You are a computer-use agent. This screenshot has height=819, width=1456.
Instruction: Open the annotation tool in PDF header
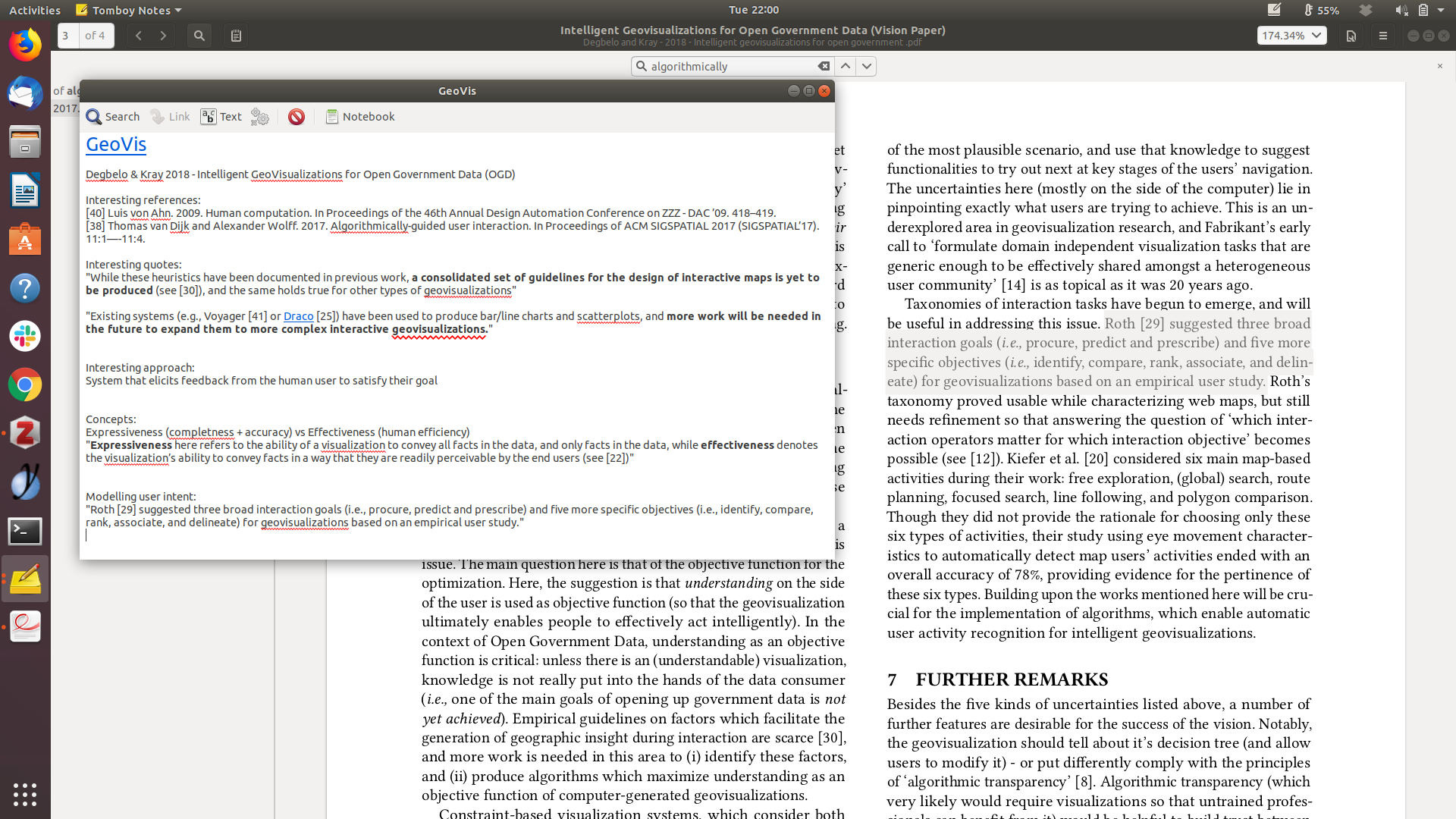point(1351,36)
